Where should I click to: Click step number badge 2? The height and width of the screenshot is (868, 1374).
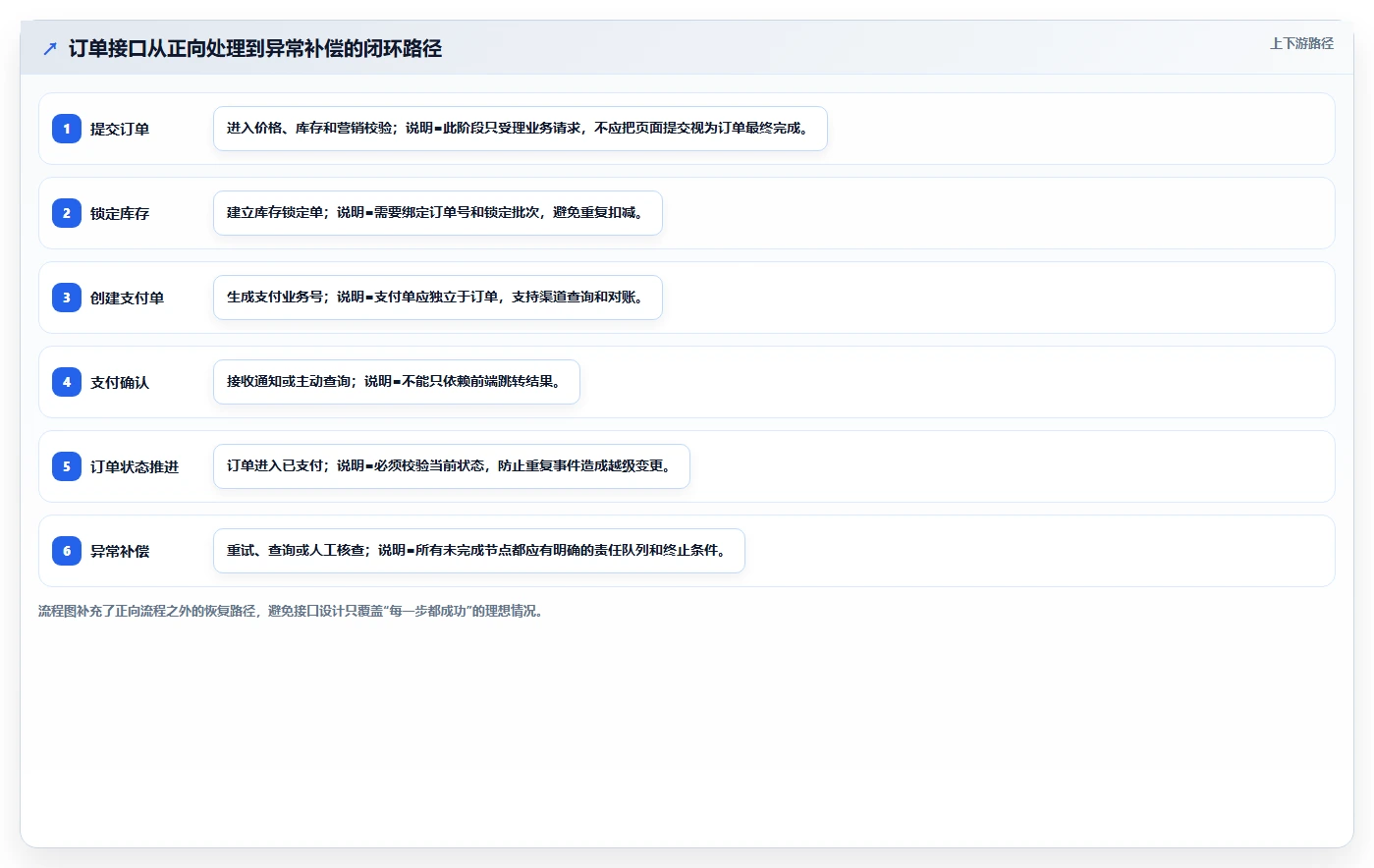(x=67, y=213)
